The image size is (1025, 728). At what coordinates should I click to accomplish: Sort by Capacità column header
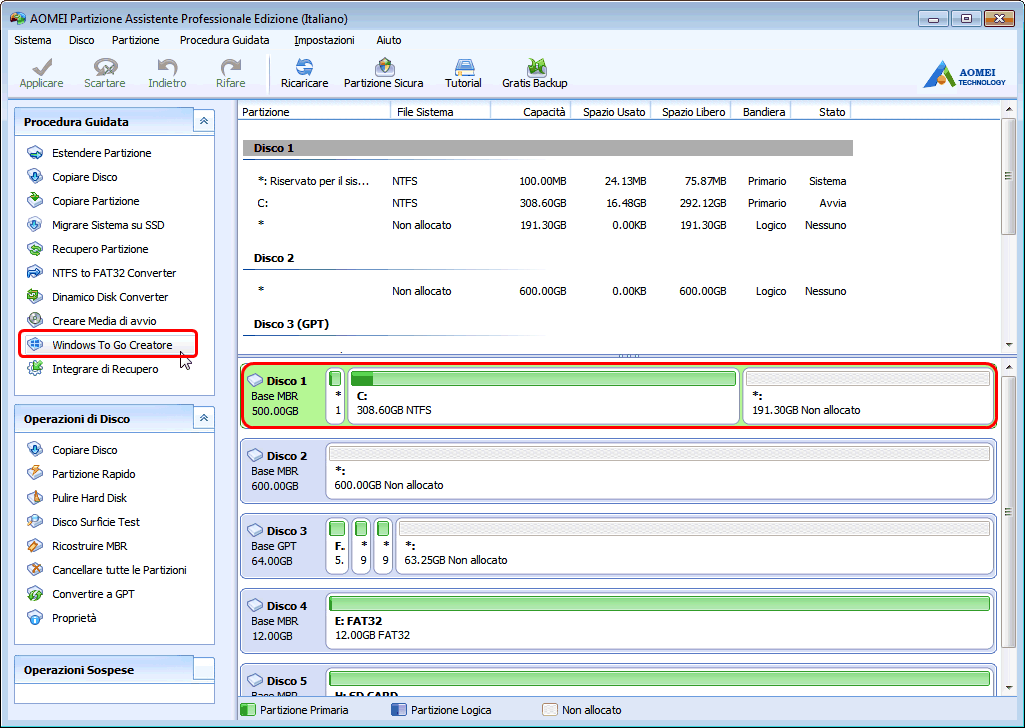coord(543,112)
